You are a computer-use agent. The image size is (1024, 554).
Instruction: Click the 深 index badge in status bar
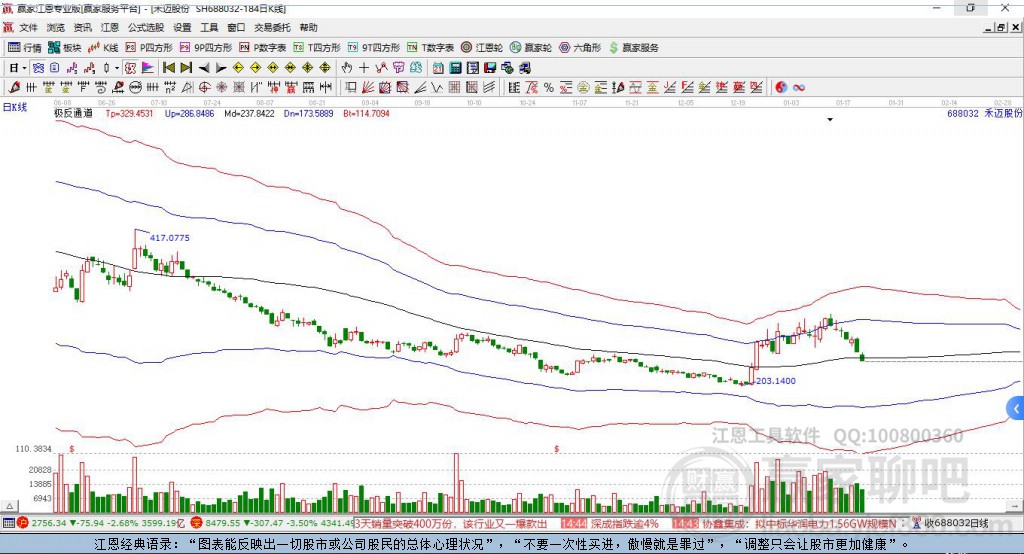(197, 523)
